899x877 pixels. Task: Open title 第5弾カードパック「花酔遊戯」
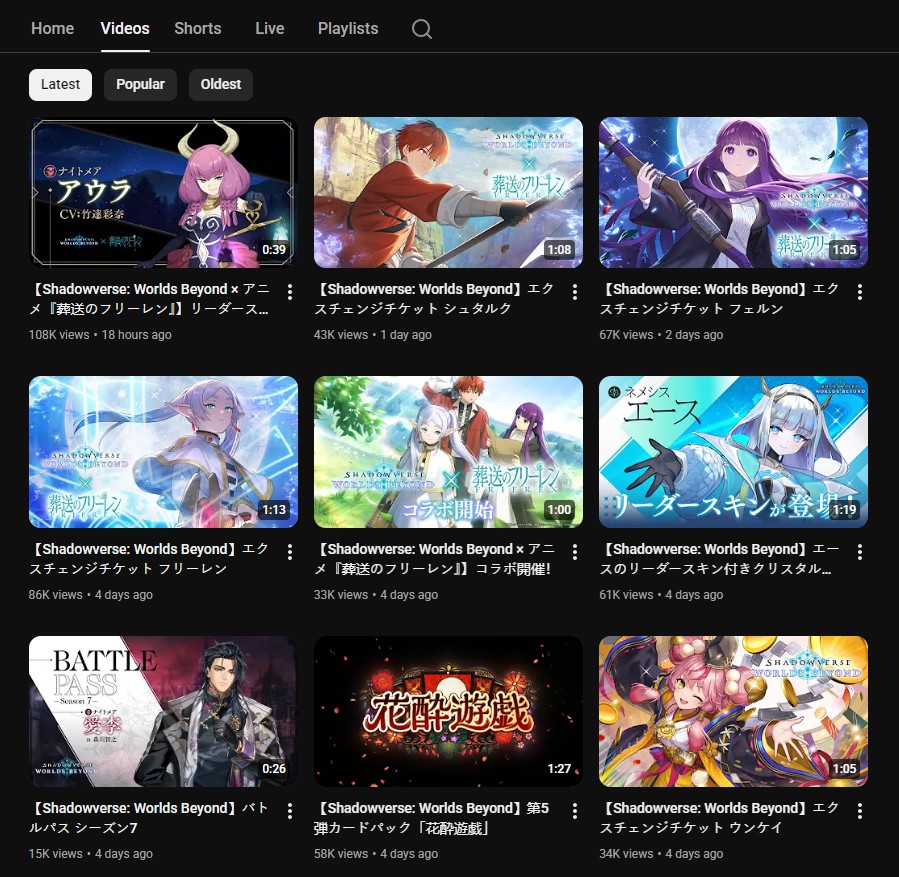[432, 818]
